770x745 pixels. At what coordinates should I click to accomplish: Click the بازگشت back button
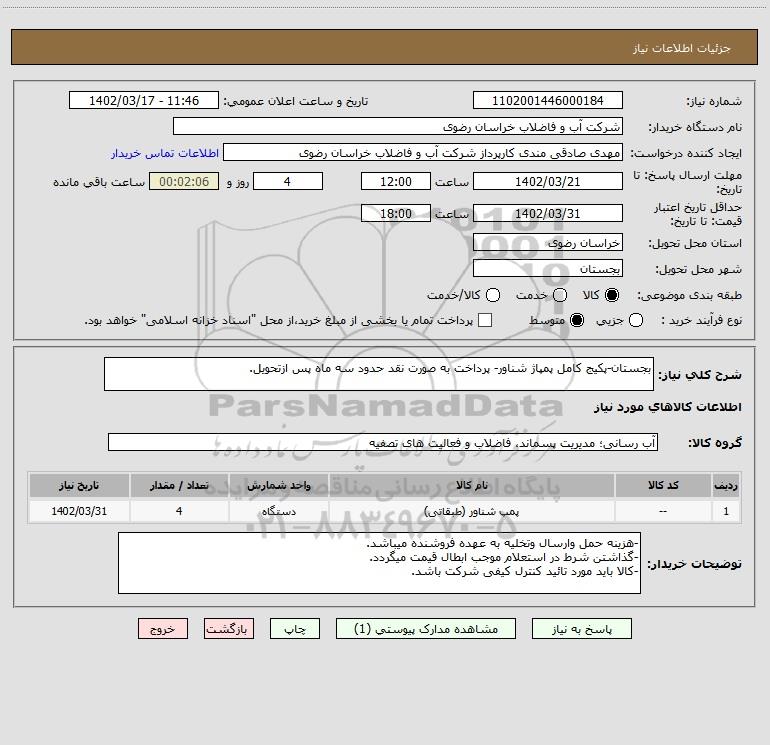(x=229, y=629)
